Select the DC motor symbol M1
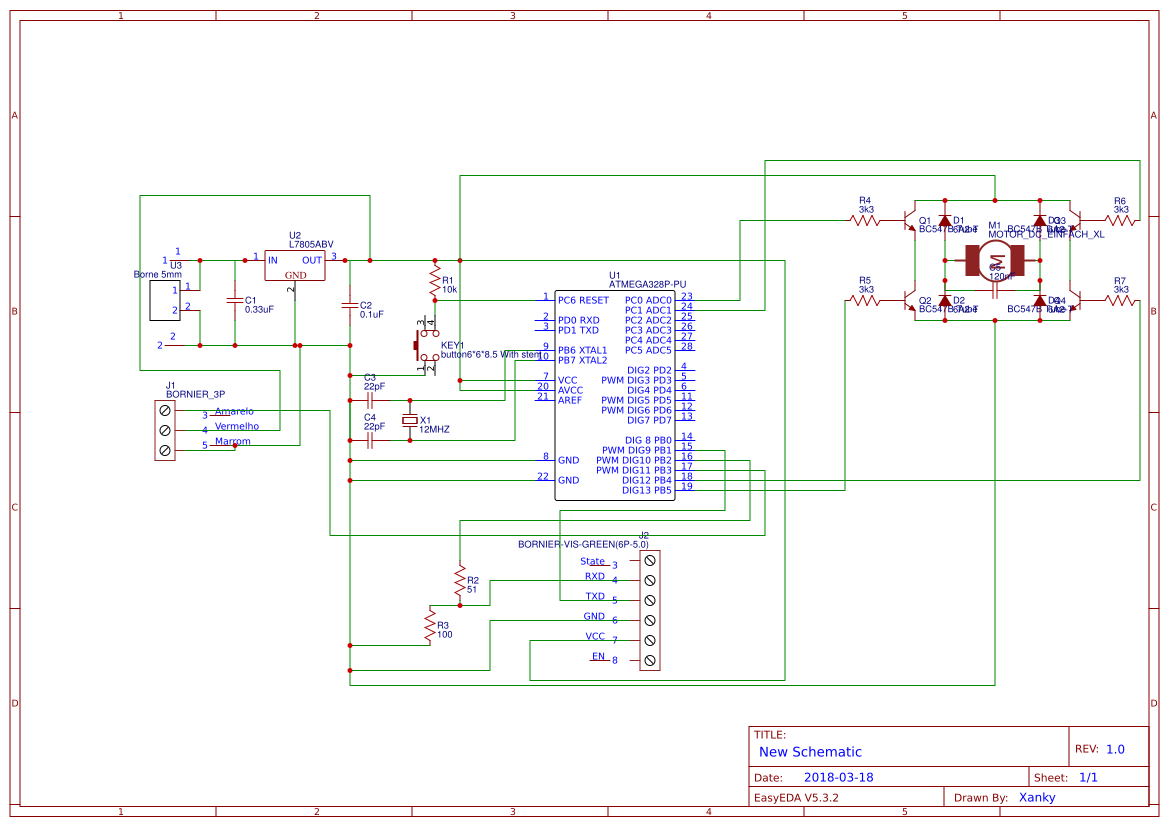This screenshot has width=1169, height=827. click(995, 261)
